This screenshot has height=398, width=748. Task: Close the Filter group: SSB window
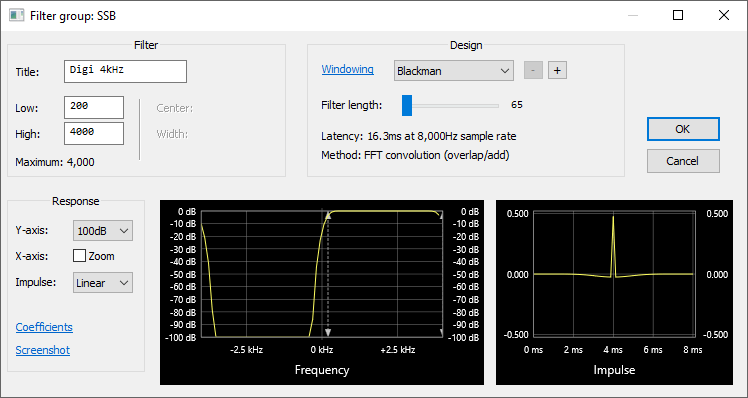[724, 15]
